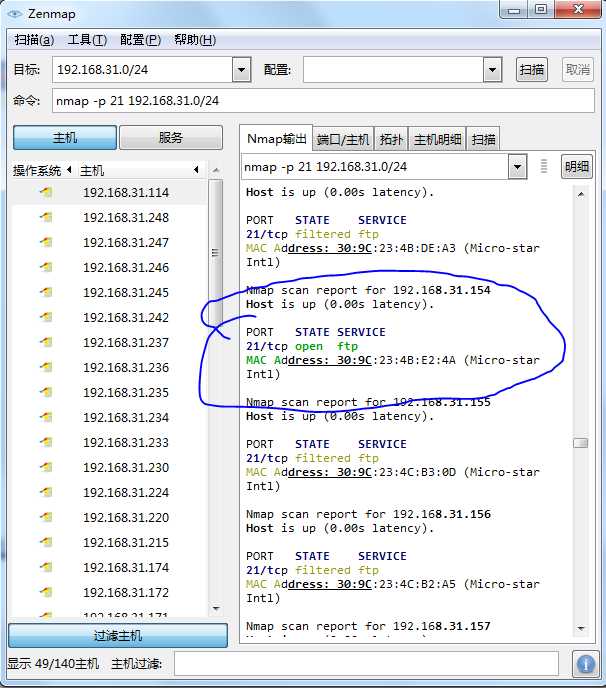
Task: Switch to the 主机明细 tab
Action: 437,140
